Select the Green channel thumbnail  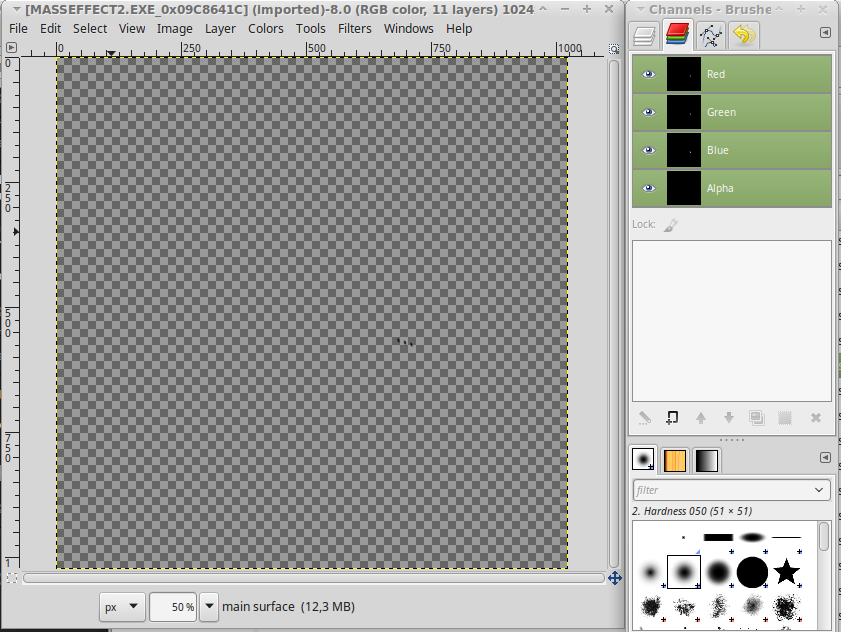coord(684,112)
